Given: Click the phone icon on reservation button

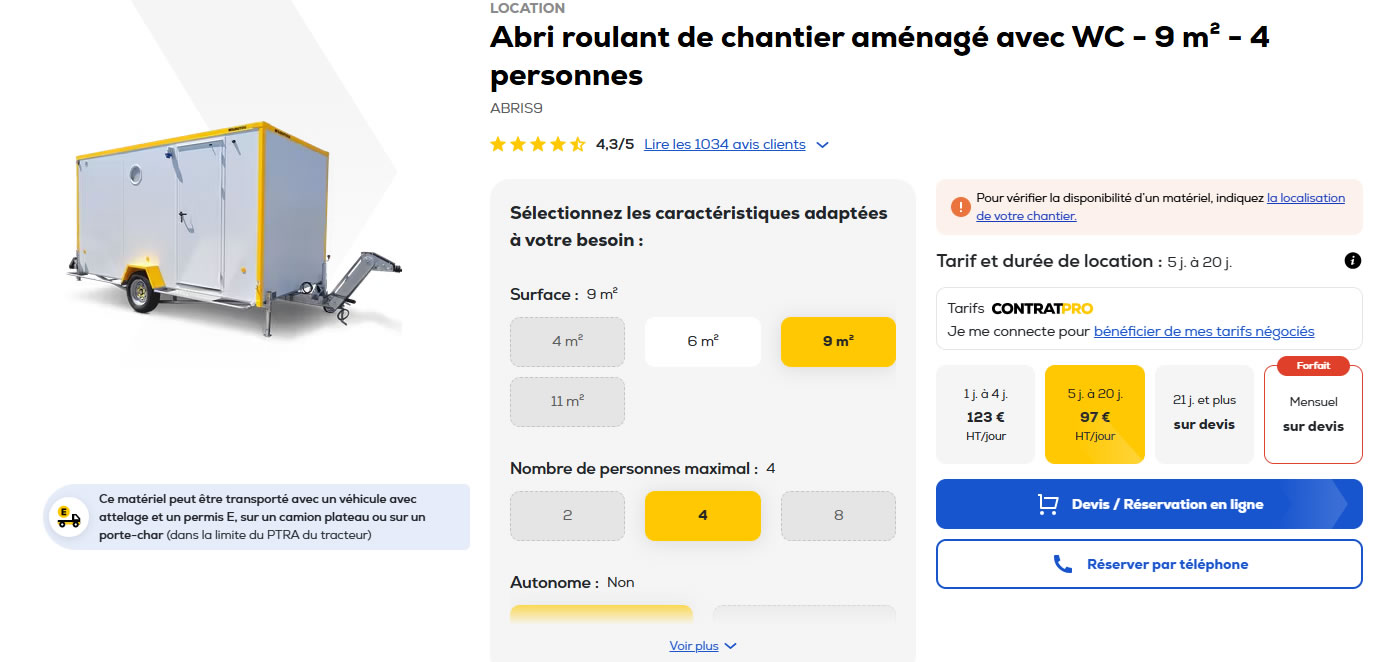Looking at the screenshot, I should click(x=1063, y=564).
